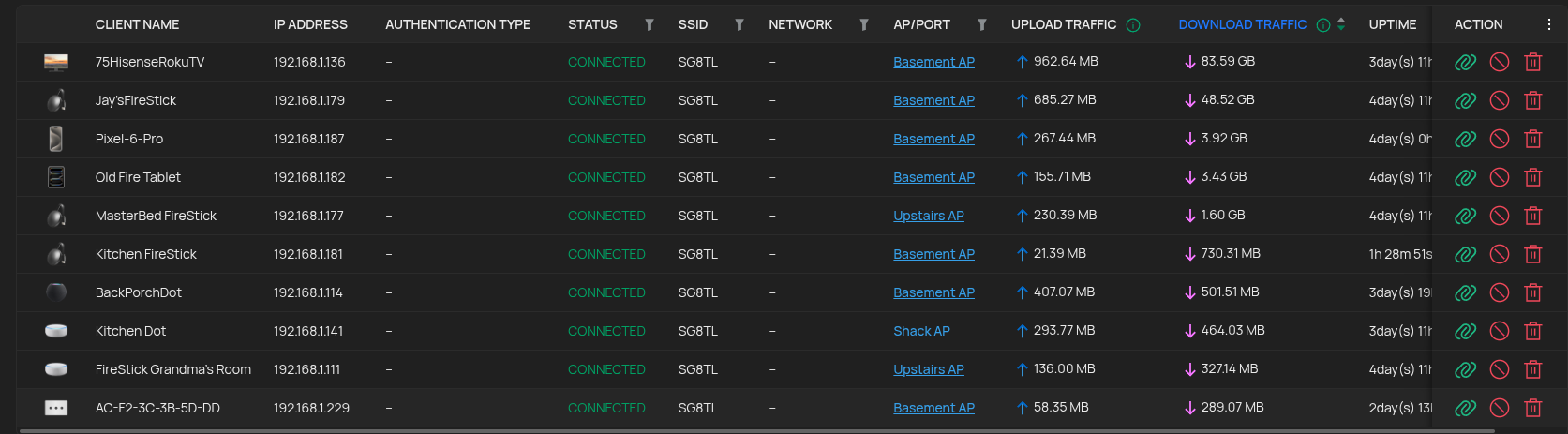Block the Kitchen Dot client

click(x=1500, y=331)
